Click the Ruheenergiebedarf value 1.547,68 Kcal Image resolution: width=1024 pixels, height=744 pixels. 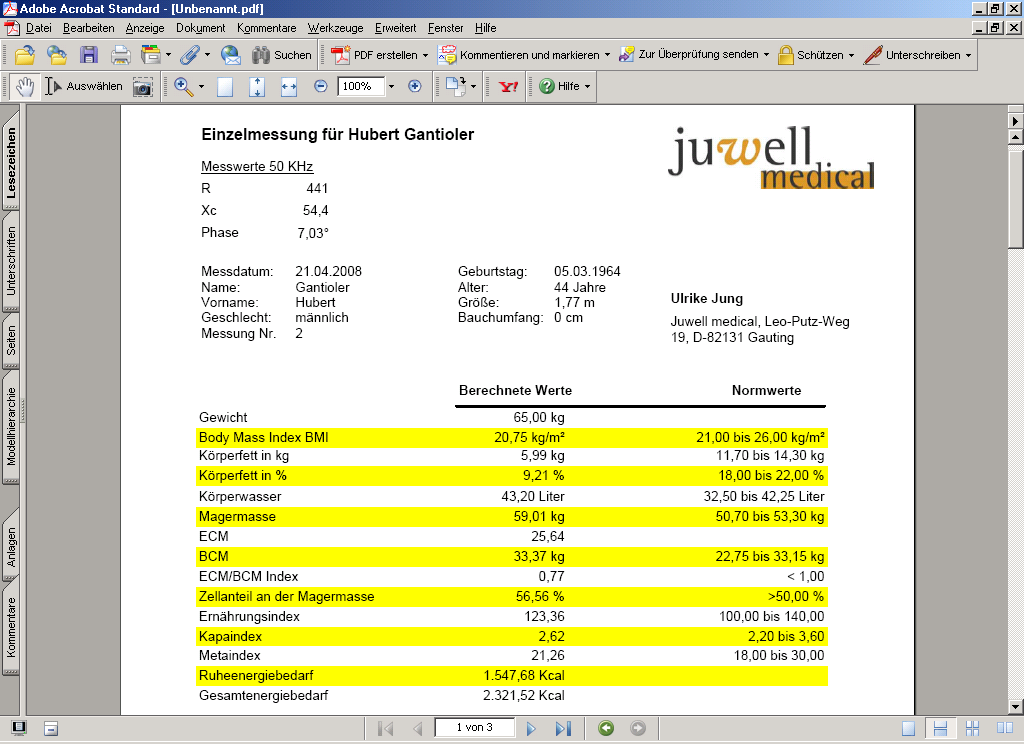[x=524, y=675]
